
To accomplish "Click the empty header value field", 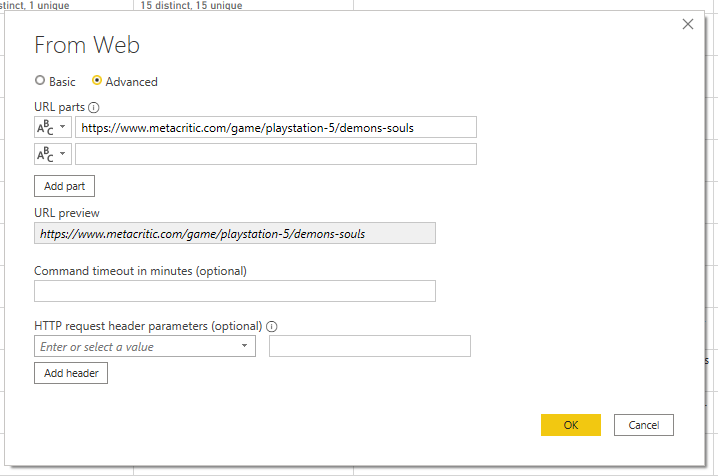I will [x=370, y=346].
